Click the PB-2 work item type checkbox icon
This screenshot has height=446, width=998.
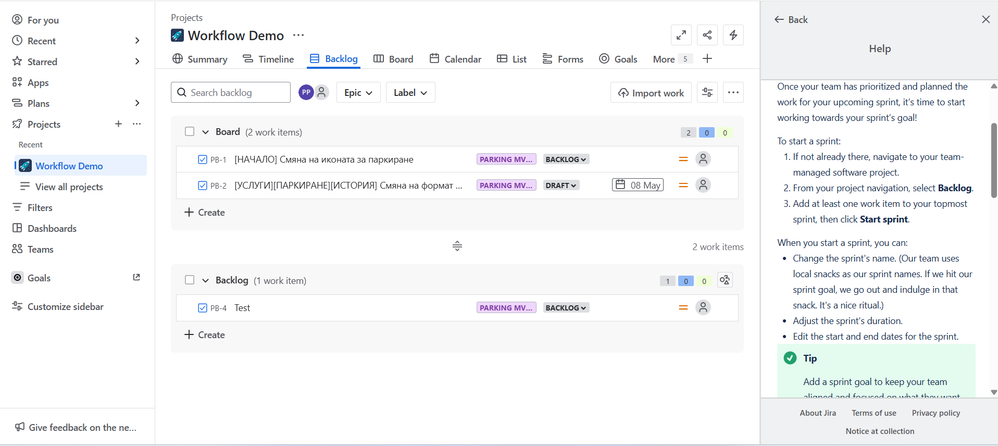tap(202, 186)
